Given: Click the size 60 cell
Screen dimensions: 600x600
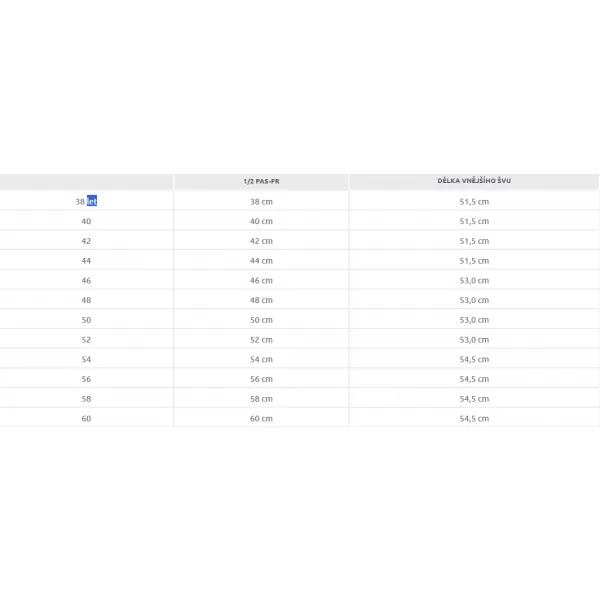Looking at the screenshot, I should coord(86,419).
